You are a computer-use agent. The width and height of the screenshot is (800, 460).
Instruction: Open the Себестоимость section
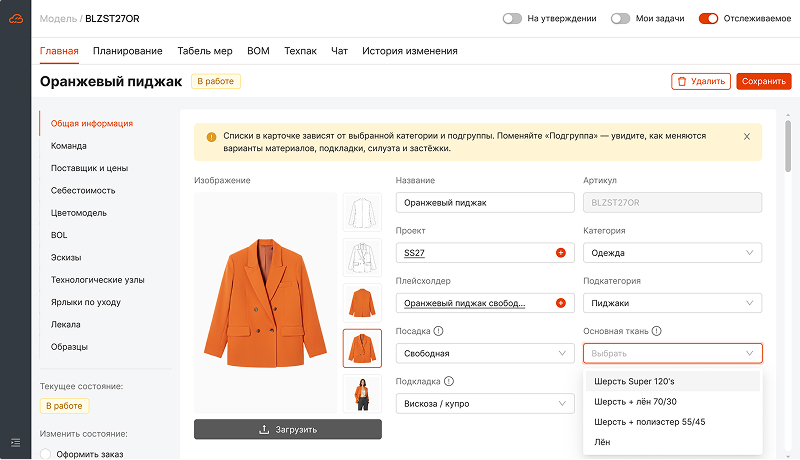83,191
